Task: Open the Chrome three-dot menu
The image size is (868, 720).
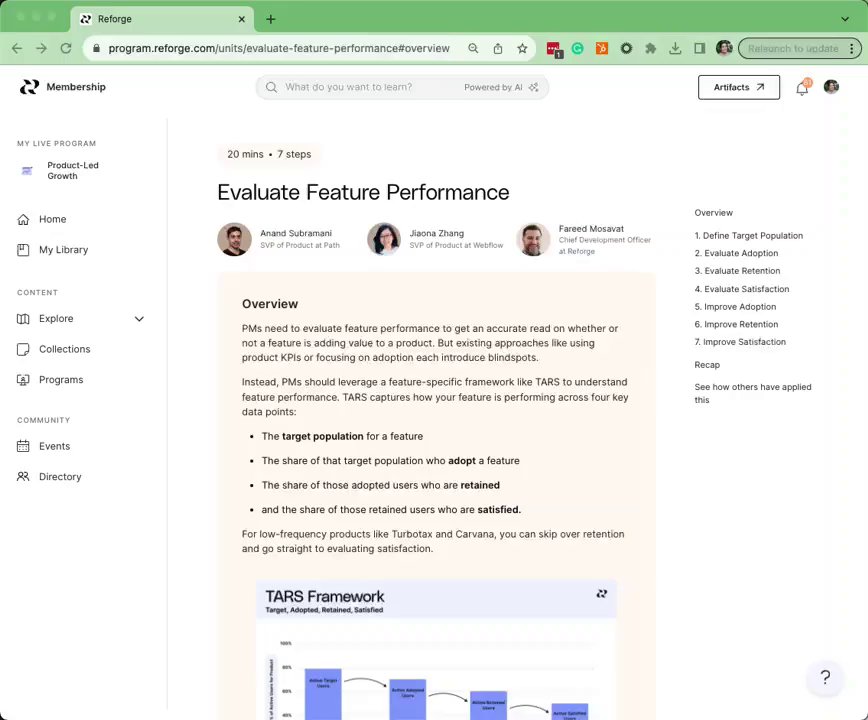Action: [x=853, y=48]
